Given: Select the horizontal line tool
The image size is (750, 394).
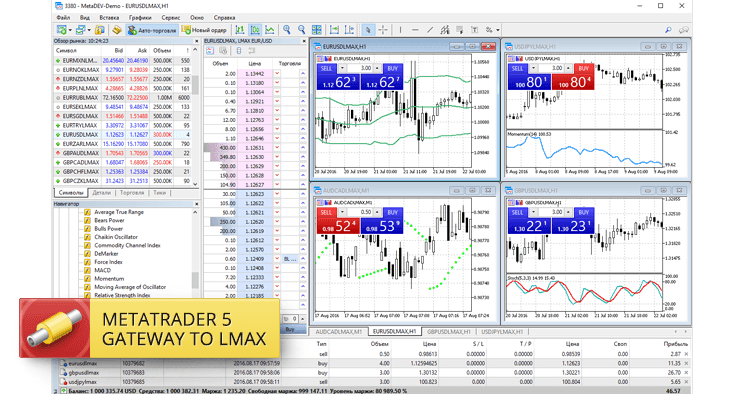Looking at the screenshot, I should tap(415, 30).
